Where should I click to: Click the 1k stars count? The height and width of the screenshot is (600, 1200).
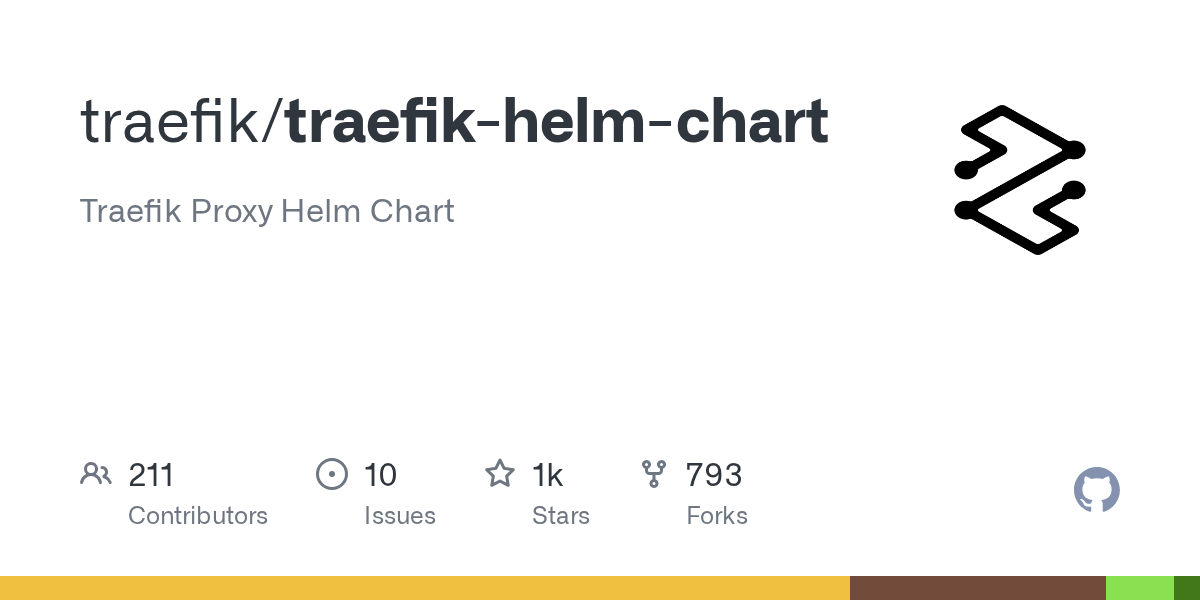(547, 474)
